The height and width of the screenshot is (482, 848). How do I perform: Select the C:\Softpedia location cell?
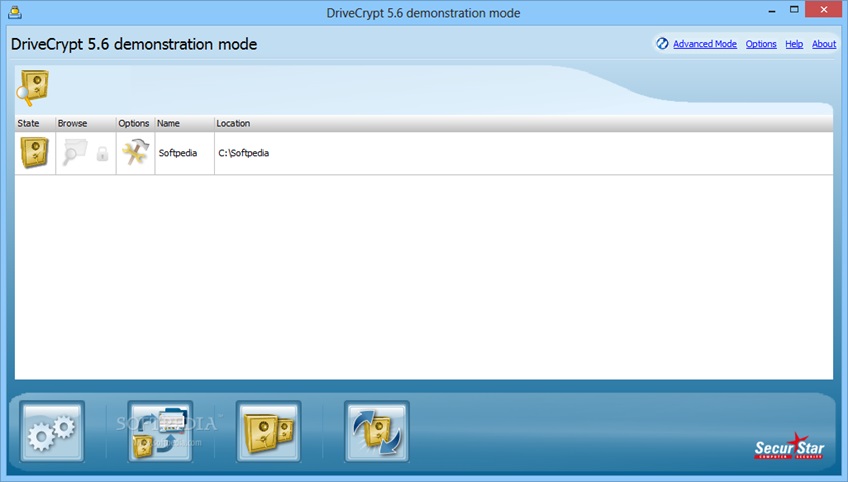click(524, 153)
